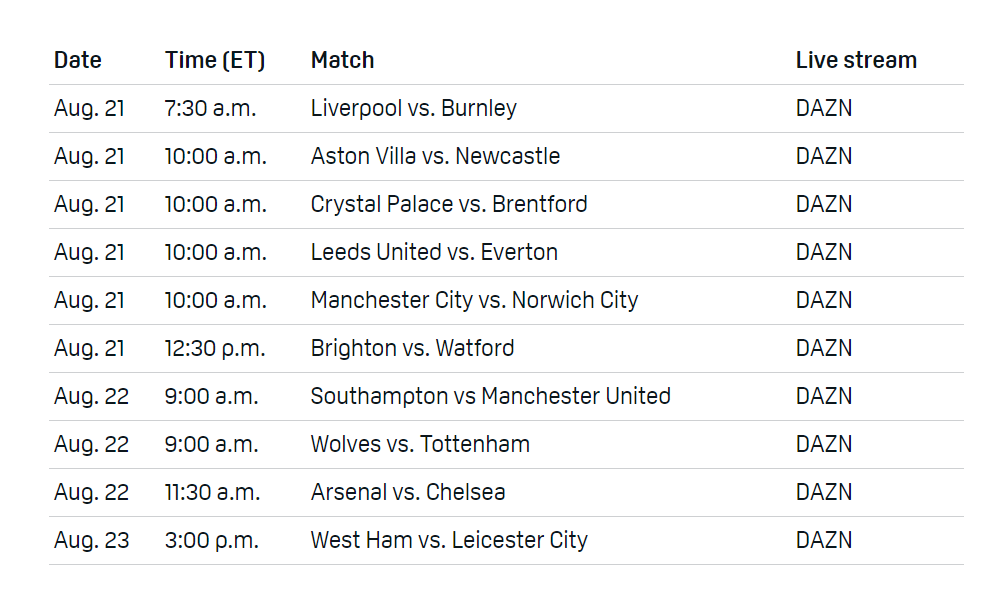The width and height of the screenshot is (998, 590).
Task: Select the Liverpool vs. Burnley match
Action: click(x=413, y=108)
